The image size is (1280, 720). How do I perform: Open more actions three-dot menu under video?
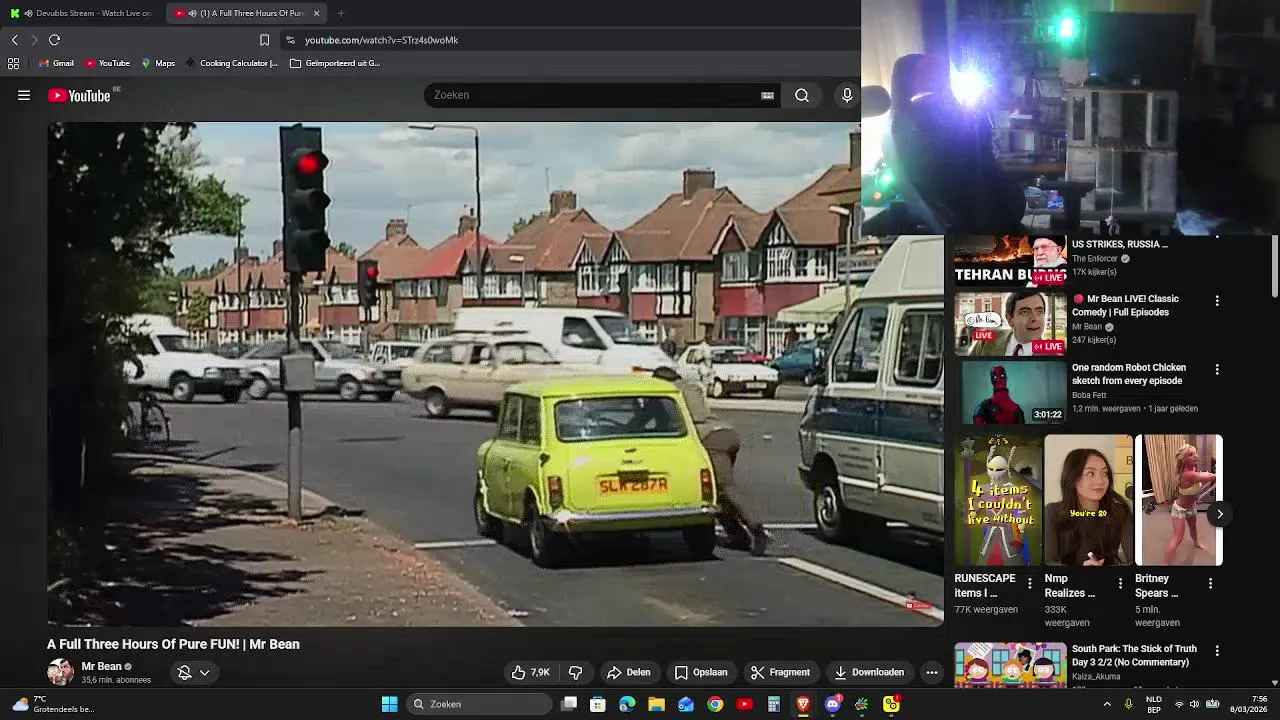click(932, 672)
